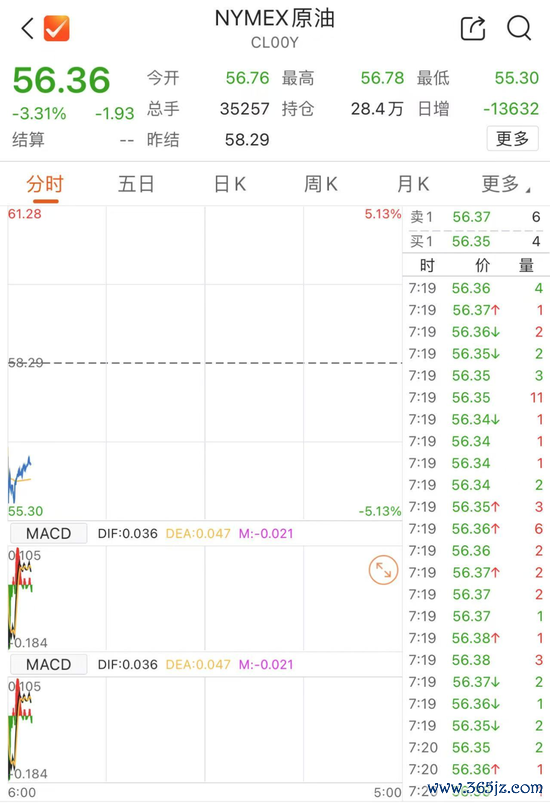The width and height of the screenshot is (550, 803).
Task: Tap the NYMEX原油 CL00Y title
Action: pyautogui.click(x=274, y=28)
